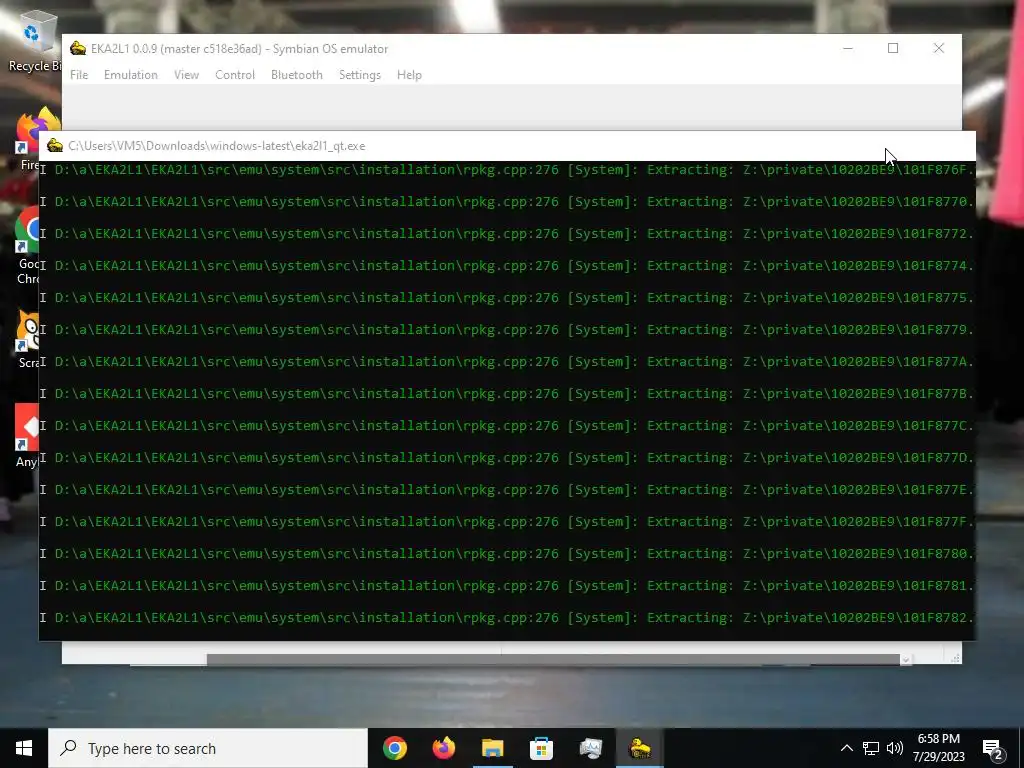The height and width of the screenshot is (768, 1024).
Task: Open the volume tray icon
Action: 895,748
